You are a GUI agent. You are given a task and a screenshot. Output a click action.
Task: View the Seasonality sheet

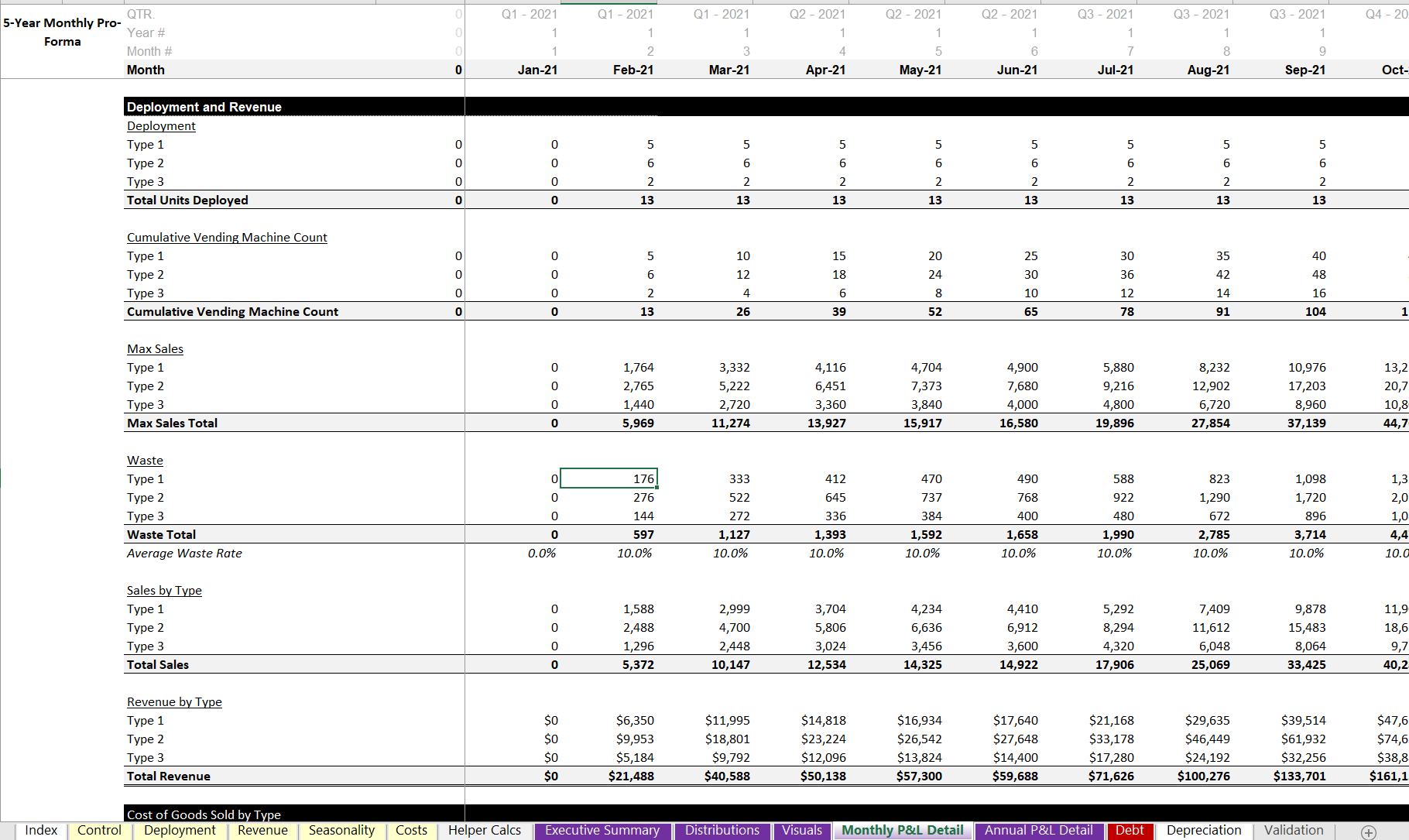(341, 830)
